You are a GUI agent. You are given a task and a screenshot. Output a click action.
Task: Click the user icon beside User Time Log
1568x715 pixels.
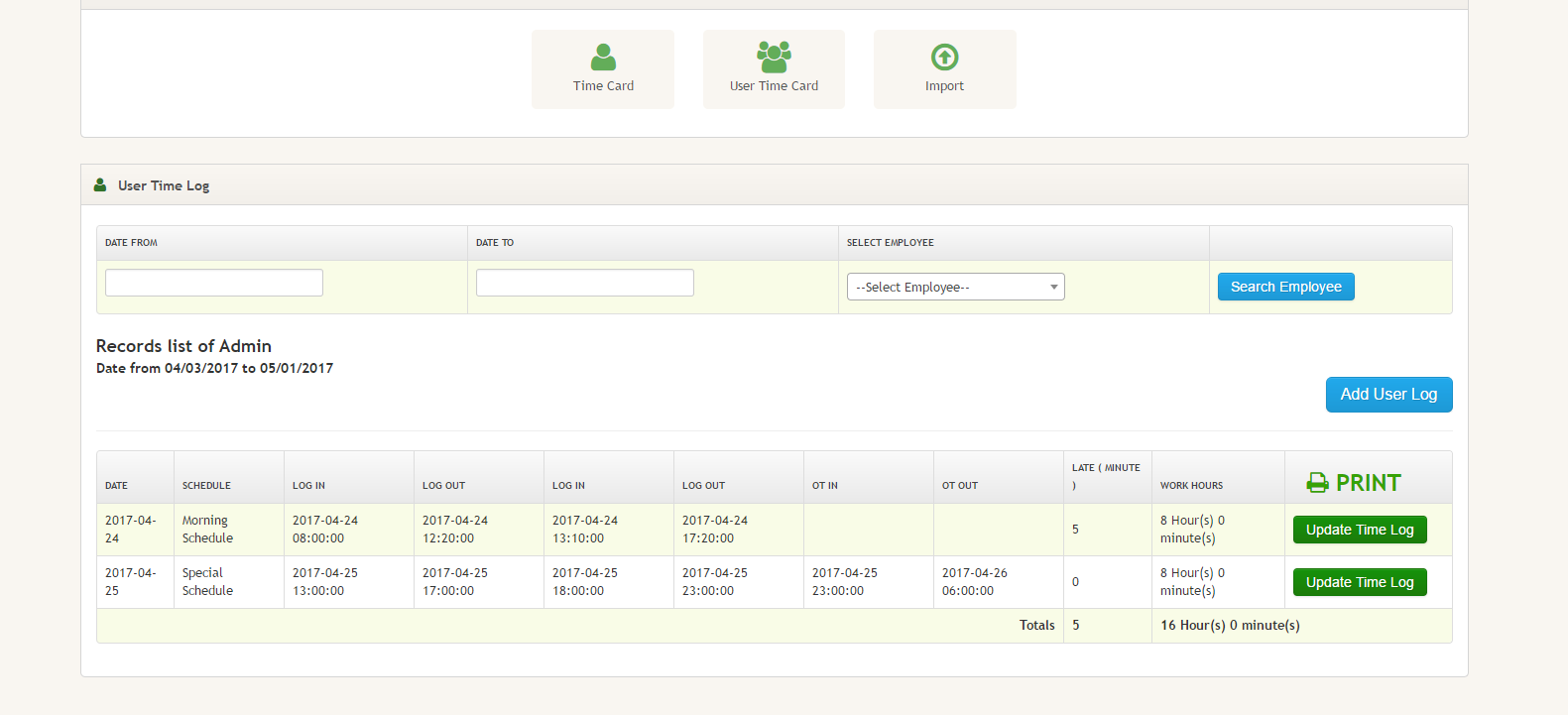pos(100,185)
